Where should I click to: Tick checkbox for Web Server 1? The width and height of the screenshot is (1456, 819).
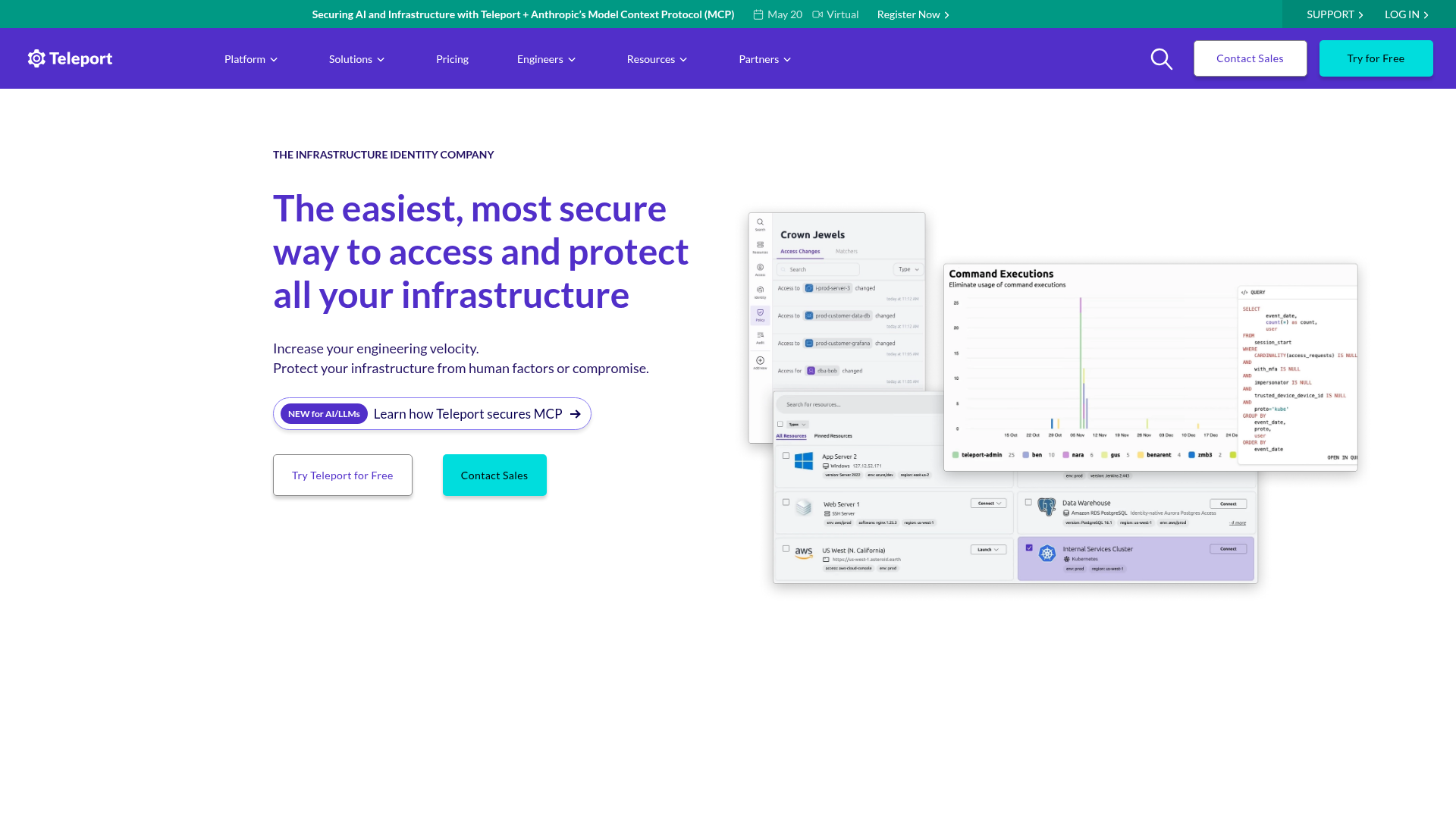pyautogui.click(x=786, y=502)
